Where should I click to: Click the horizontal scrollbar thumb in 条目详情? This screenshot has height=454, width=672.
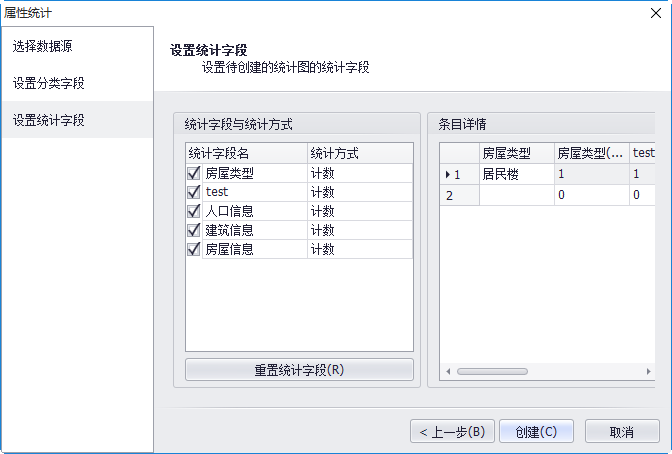(492, 371)
